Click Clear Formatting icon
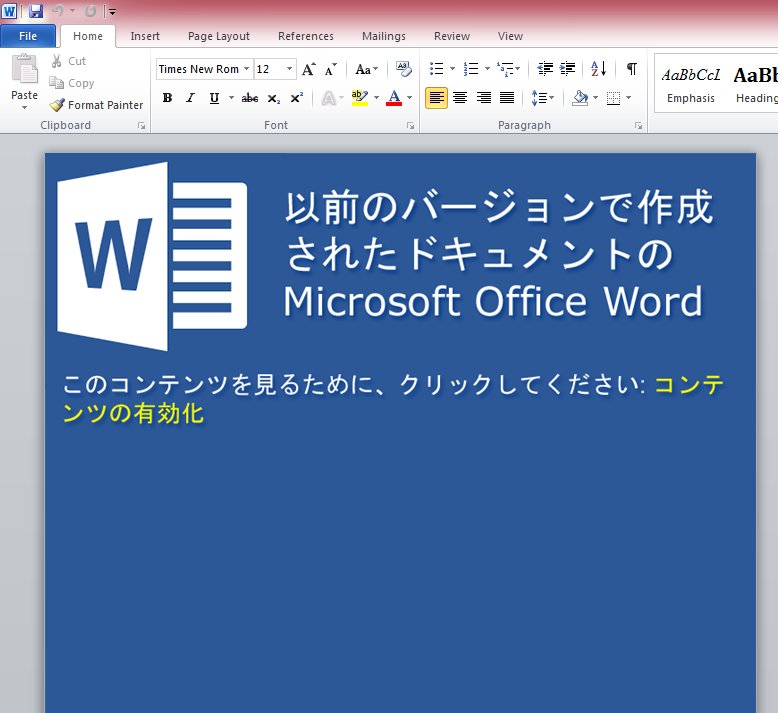 403,69
